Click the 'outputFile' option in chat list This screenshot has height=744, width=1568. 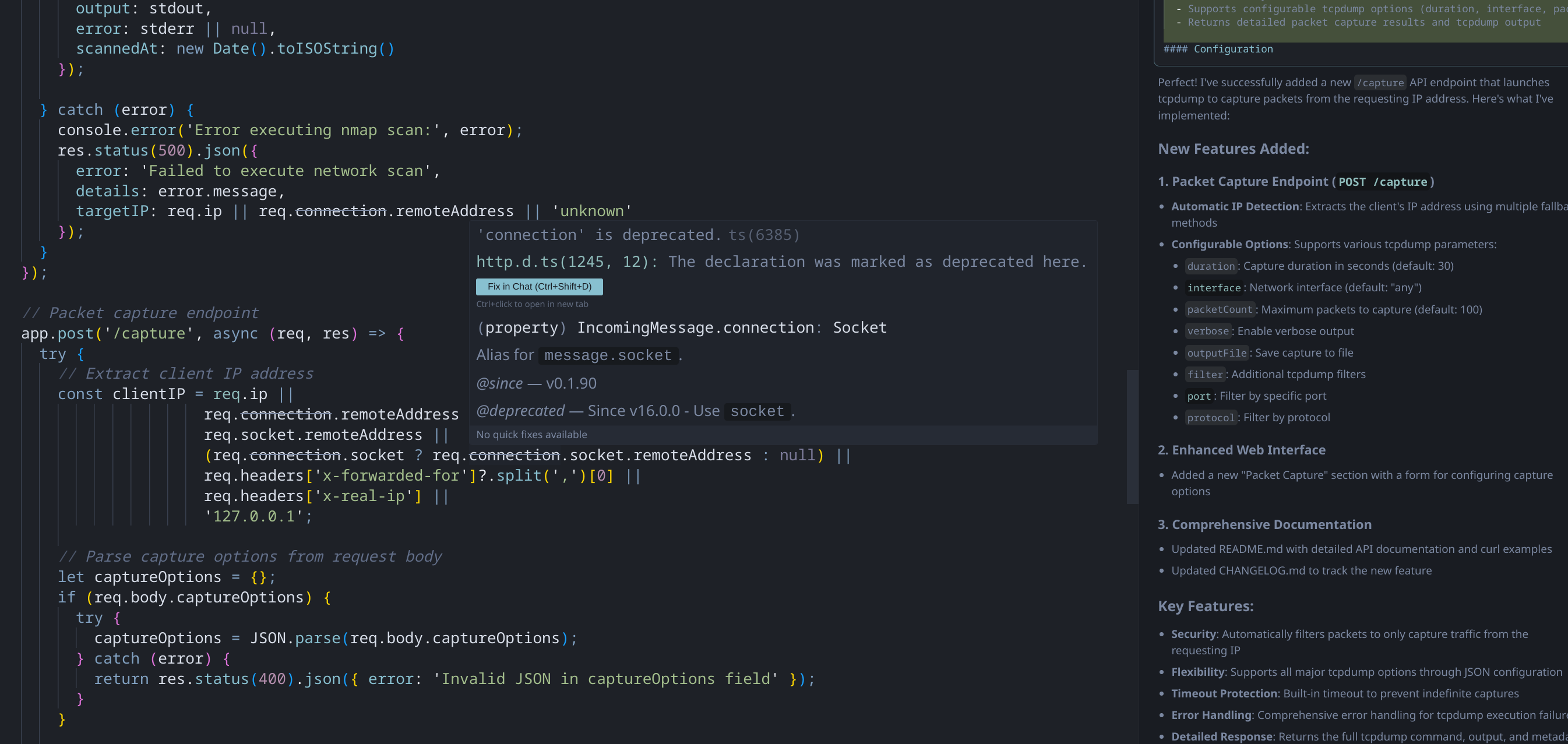(x=1217, y=352)
